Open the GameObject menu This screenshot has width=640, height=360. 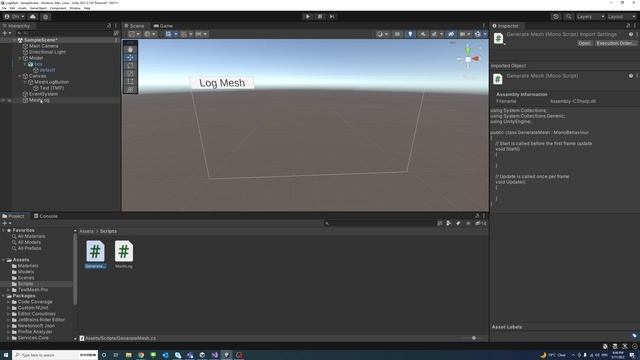[38, 8]
